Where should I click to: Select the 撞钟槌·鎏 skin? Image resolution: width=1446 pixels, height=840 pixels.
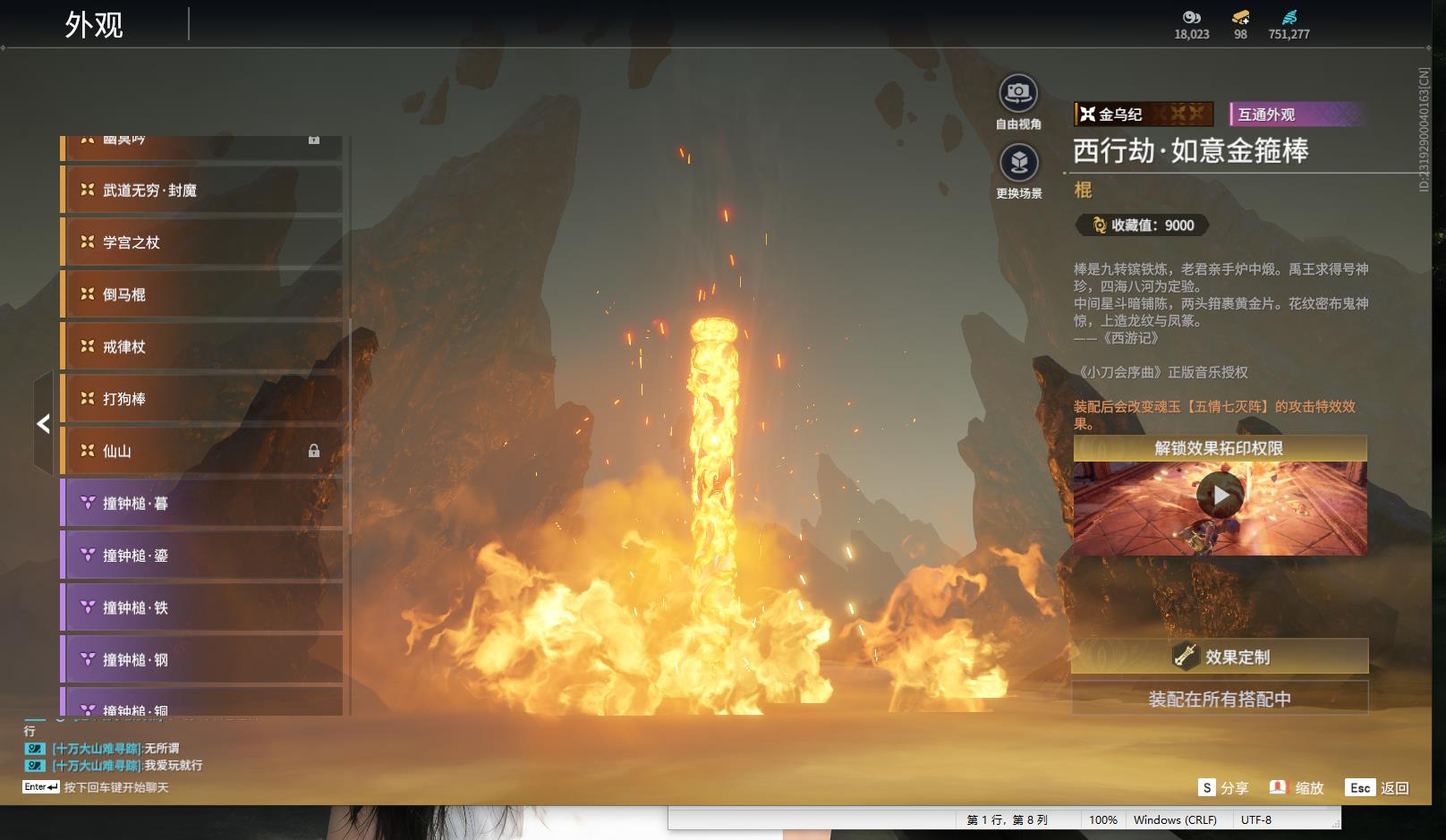click(x=202, y=555)
